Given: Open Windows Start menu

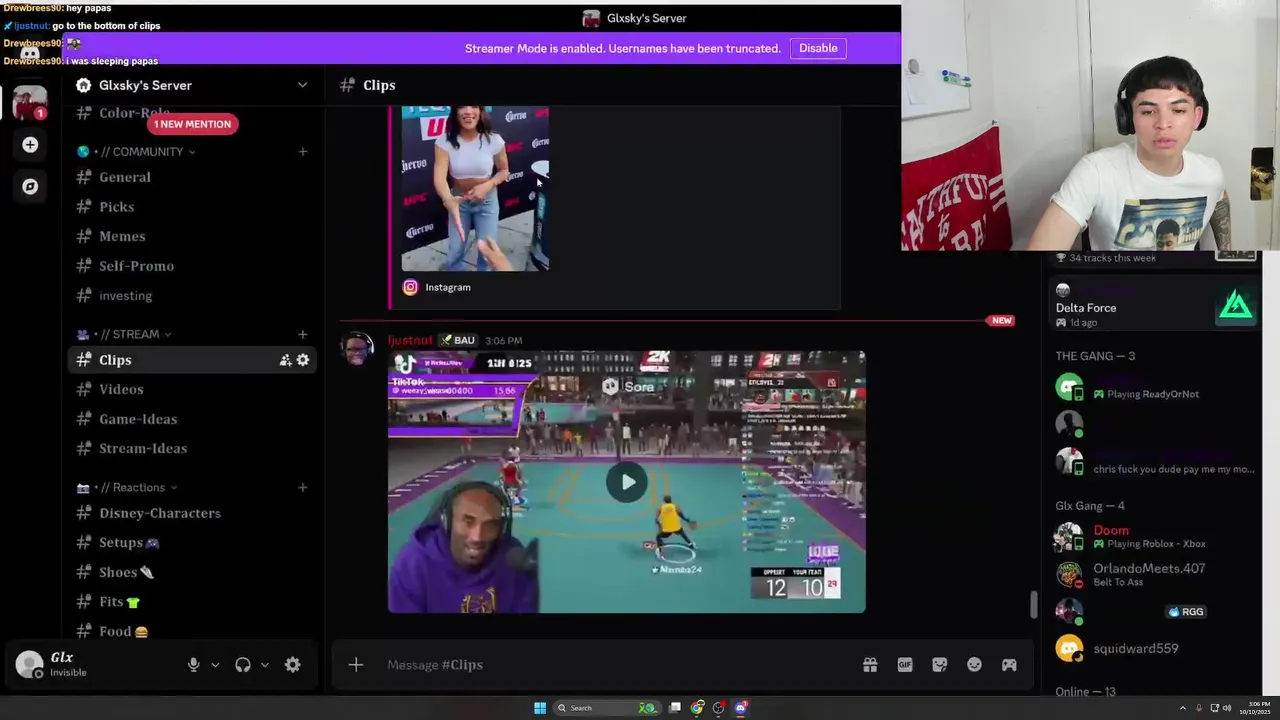Looking at the screenshot, I should click(540, 708).
